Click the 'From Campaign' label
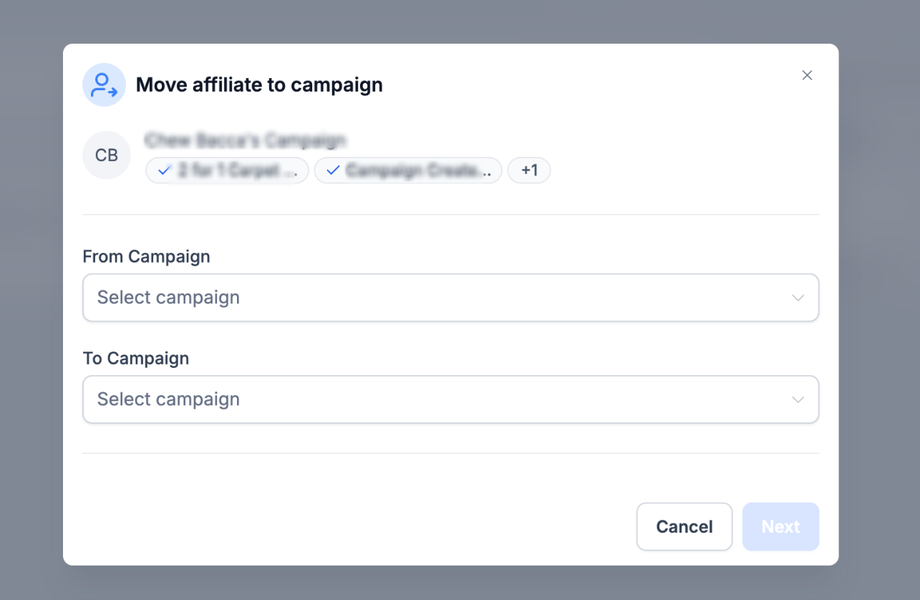Screen dimensions: 920x600 tap(146, 256)
